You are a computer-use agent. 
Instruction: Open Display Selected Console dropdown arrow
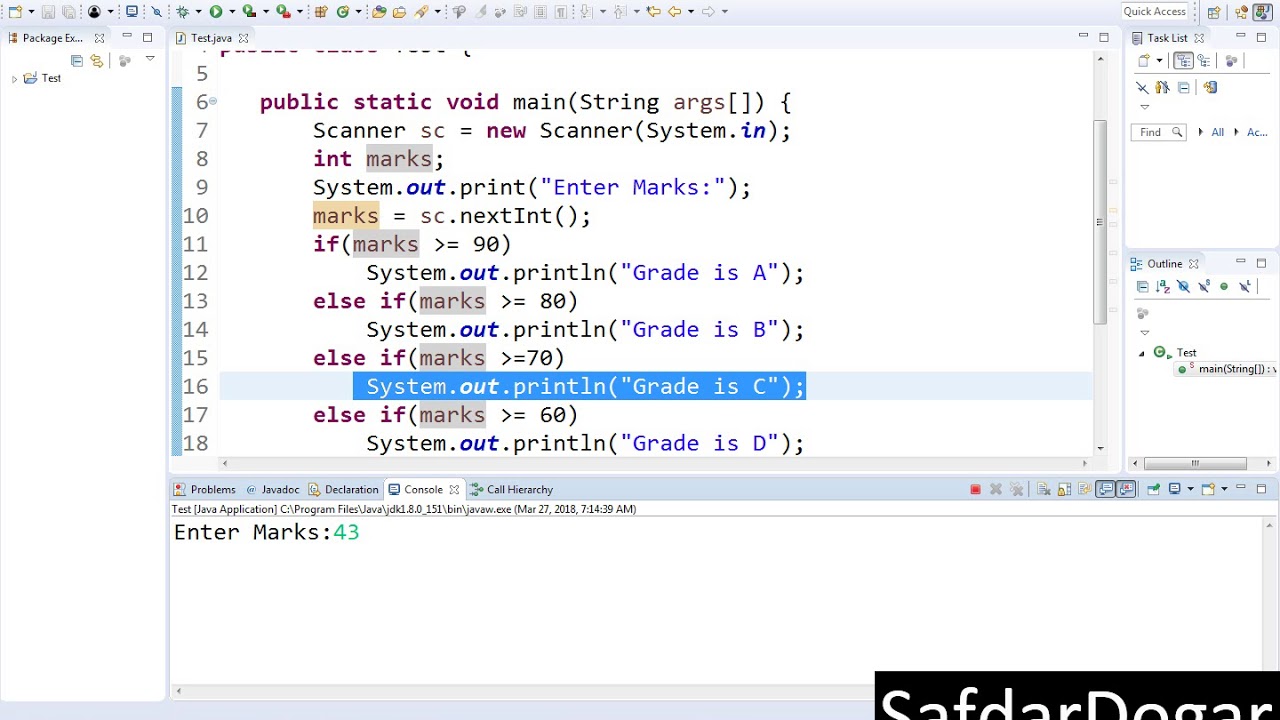tap(1190, 489)
